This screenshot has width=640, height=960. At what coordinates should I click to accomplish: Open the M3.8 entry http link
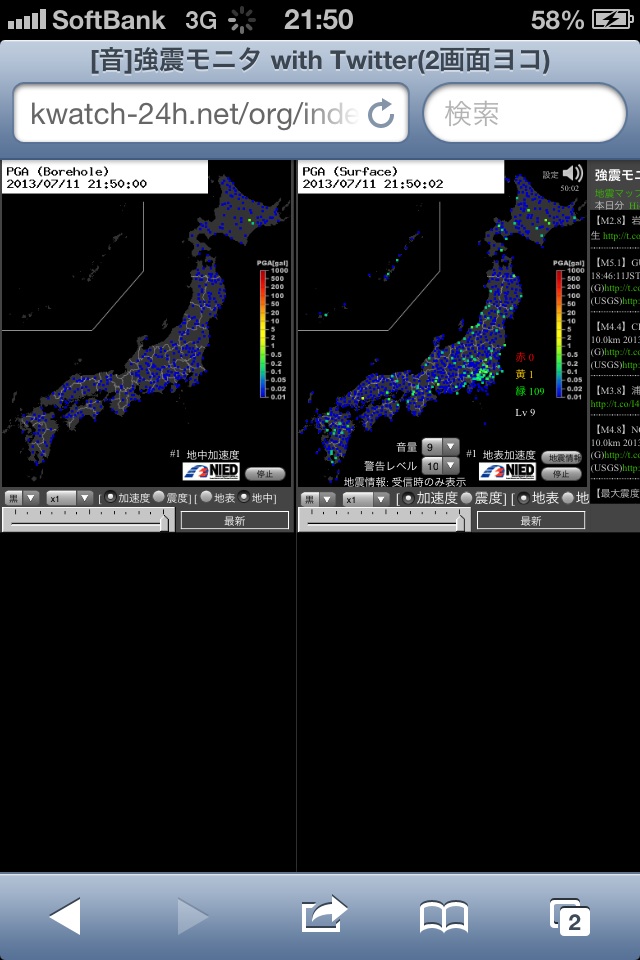pyautogui.click(x=615, y=403)
